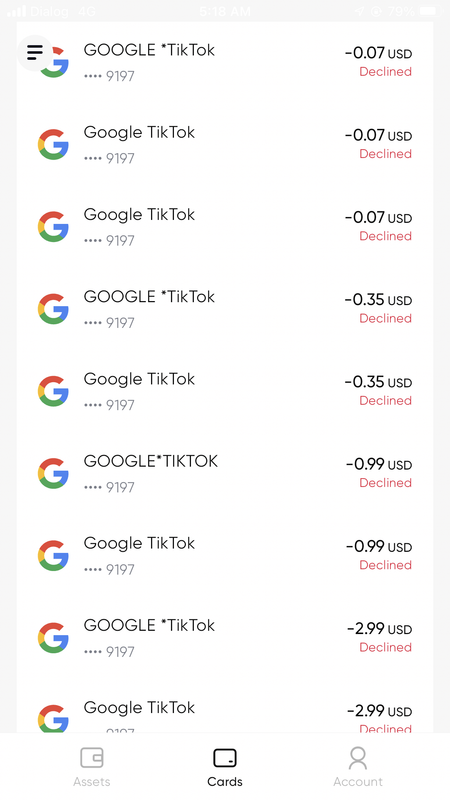450x800 pixels.
Task: Tap the Account profile icon
Action: point(358,758)
